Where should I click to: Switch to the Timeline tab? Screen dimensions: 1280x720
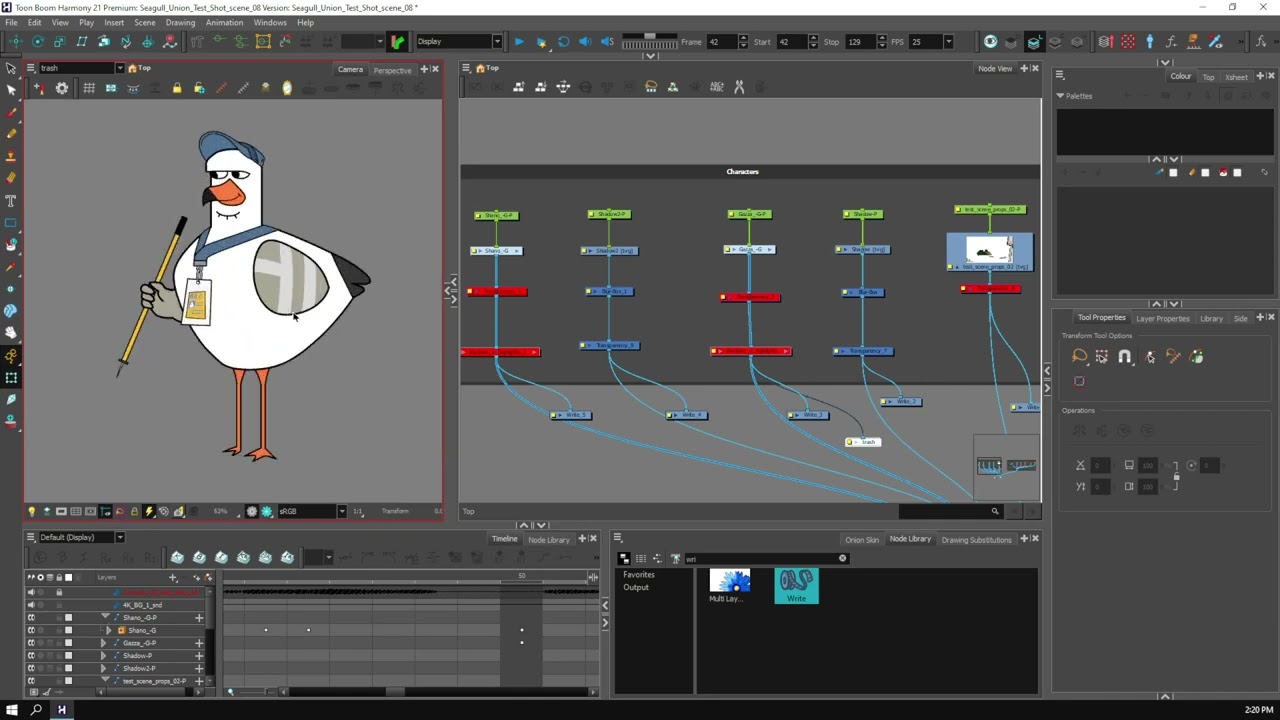(x=504, y=540)
